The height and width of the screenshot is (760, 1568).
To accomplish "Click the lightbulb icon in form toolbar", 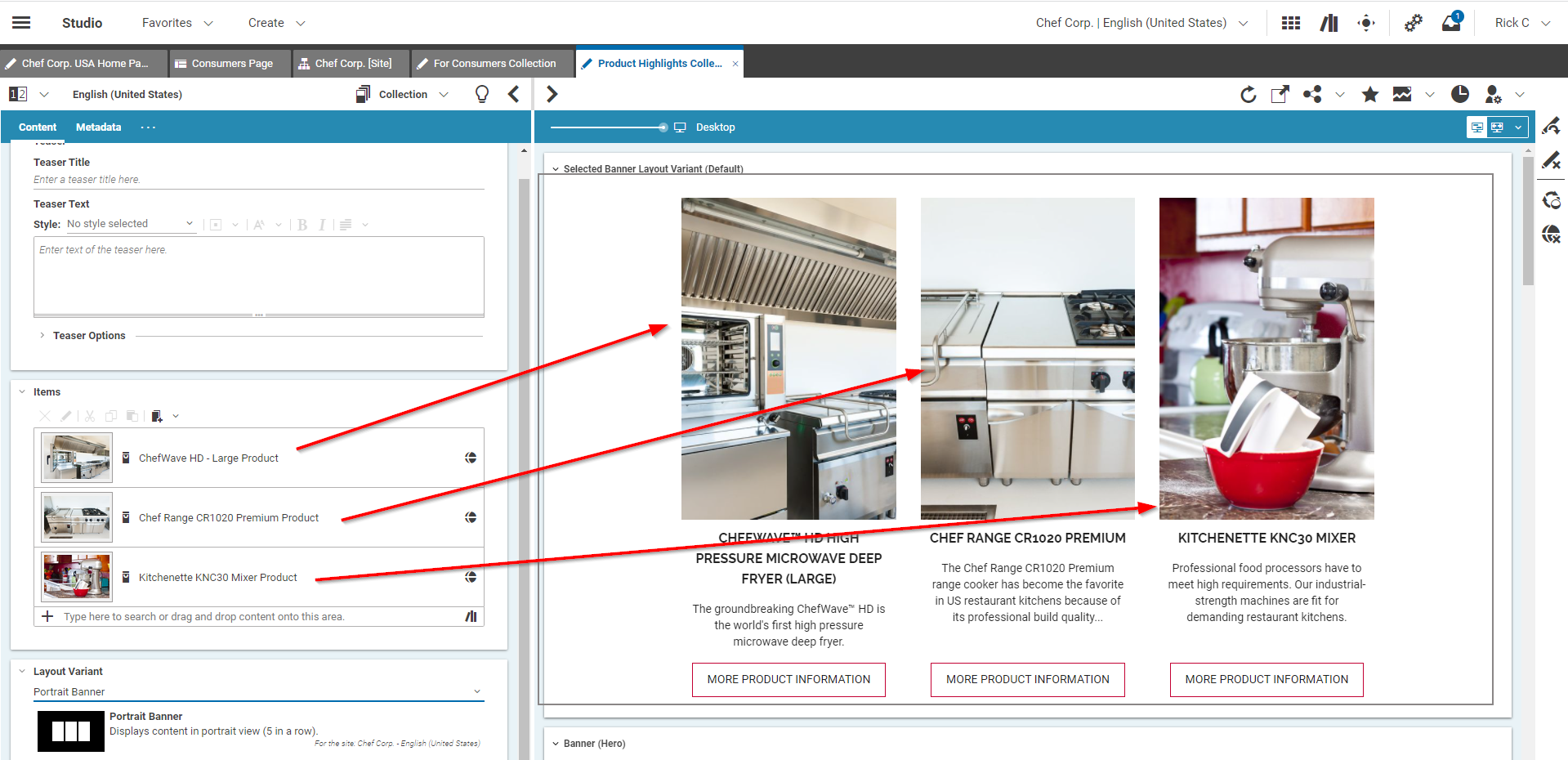I will (482, 95).
